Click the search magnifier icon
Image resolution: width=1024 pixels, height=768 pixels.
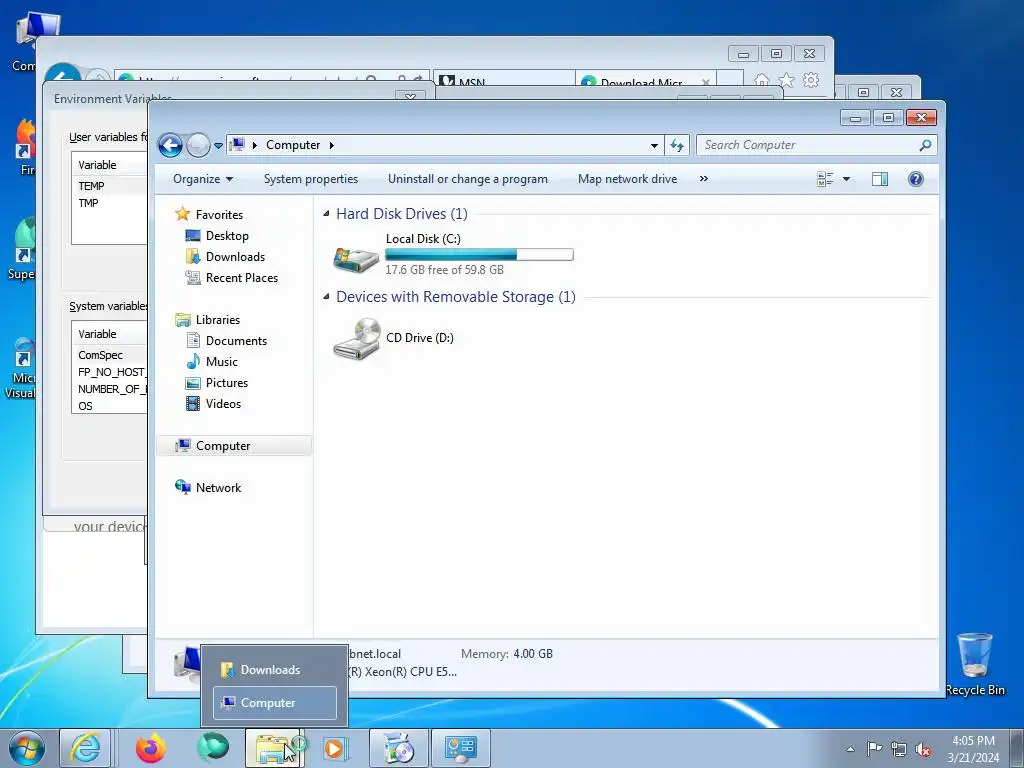925,145
